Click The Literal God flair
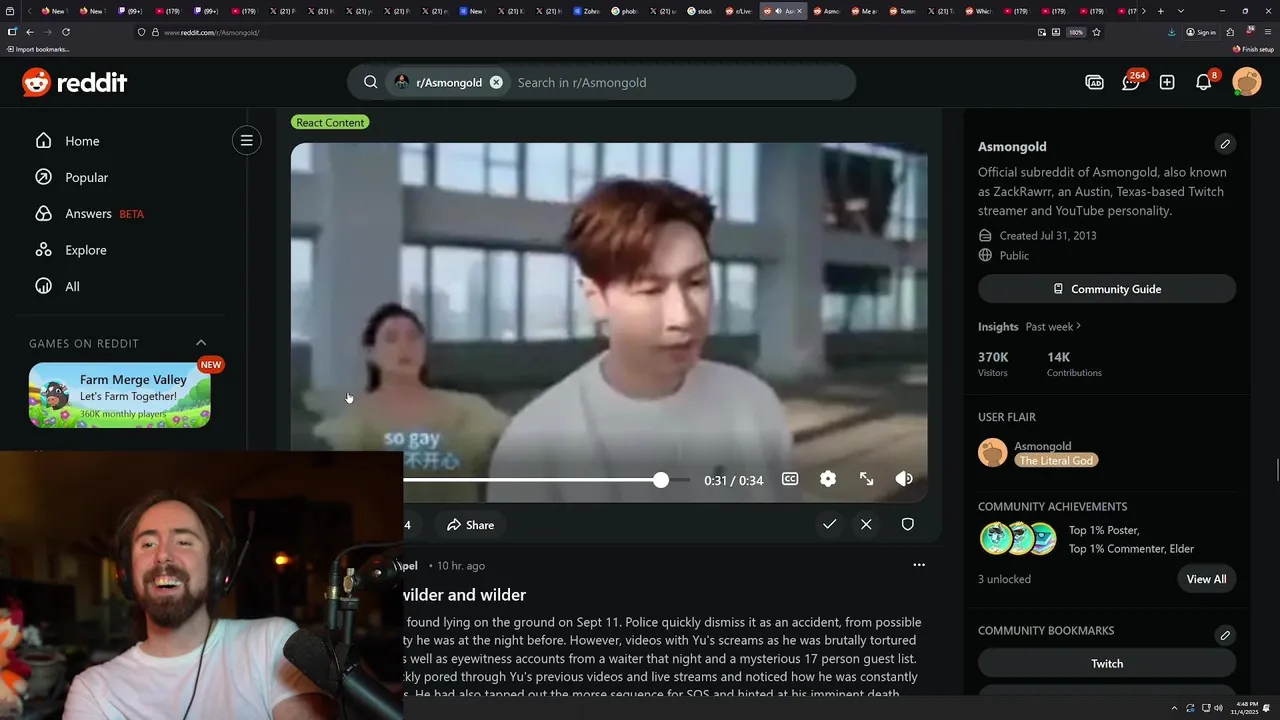This screenshot has height=720, width=1280. click(1057, 460)
